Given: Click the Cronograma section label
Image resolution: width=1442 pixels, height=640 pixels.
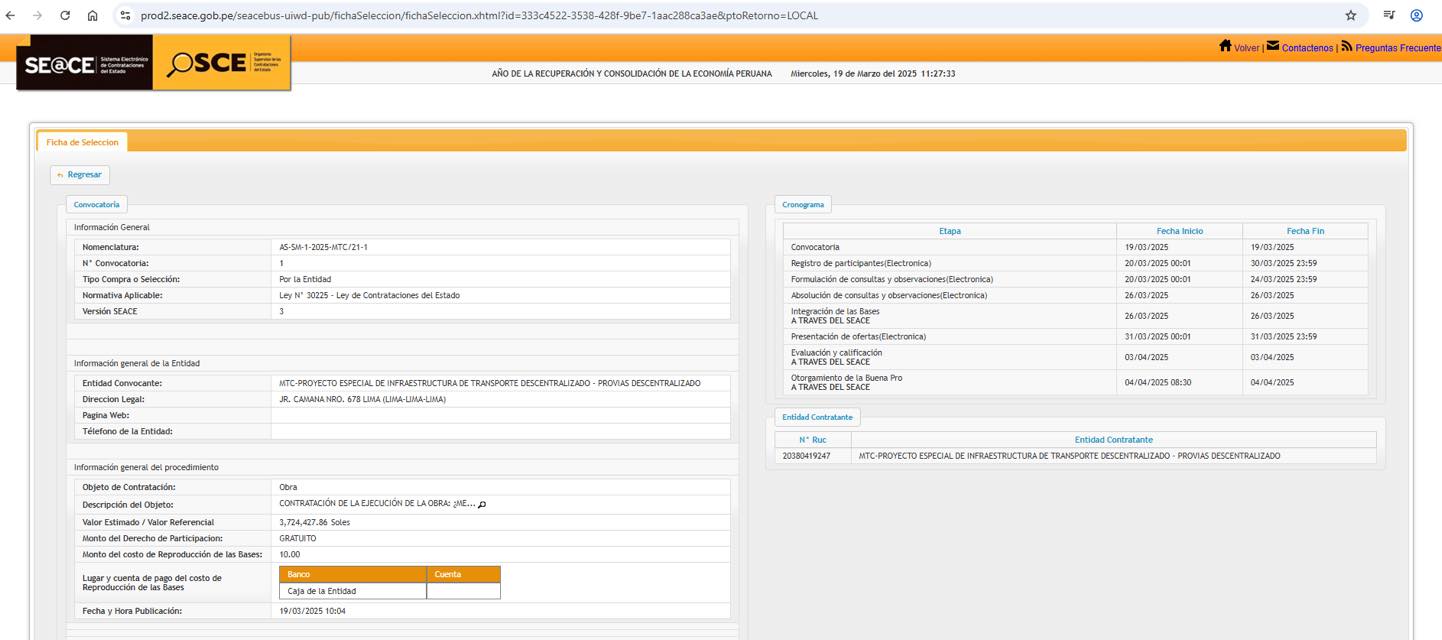Looking at the screenshot, I should click(803, 204).
